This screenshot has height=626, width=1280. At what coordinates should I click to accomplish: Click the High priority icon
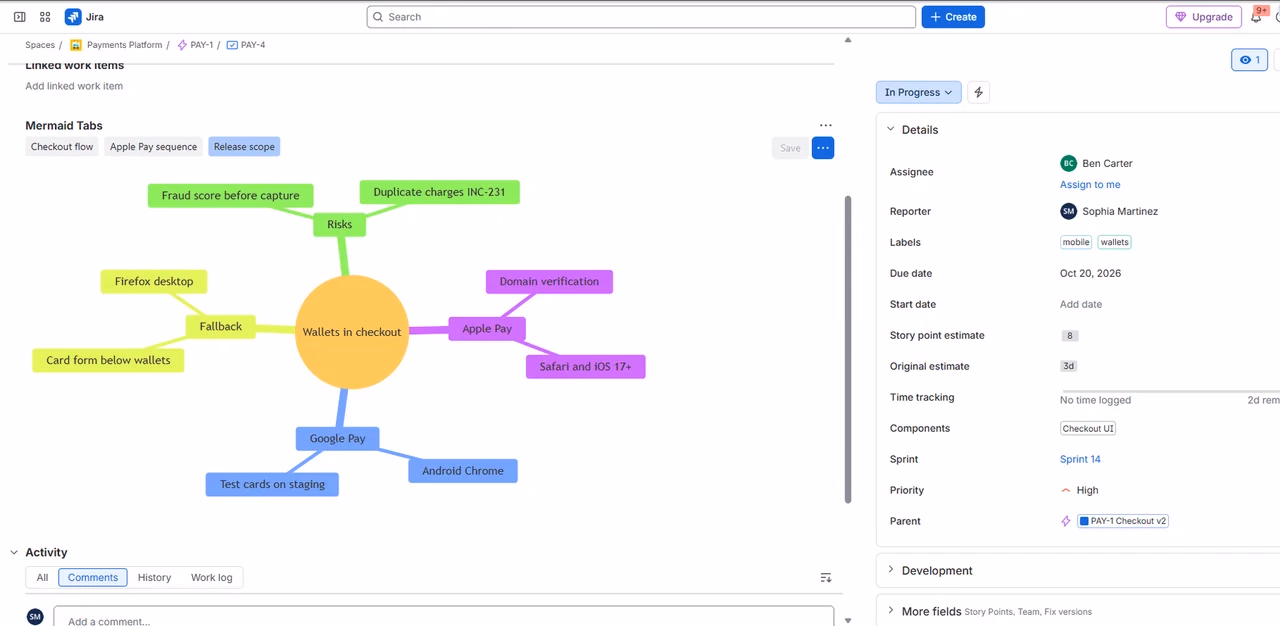(1066, 490)
